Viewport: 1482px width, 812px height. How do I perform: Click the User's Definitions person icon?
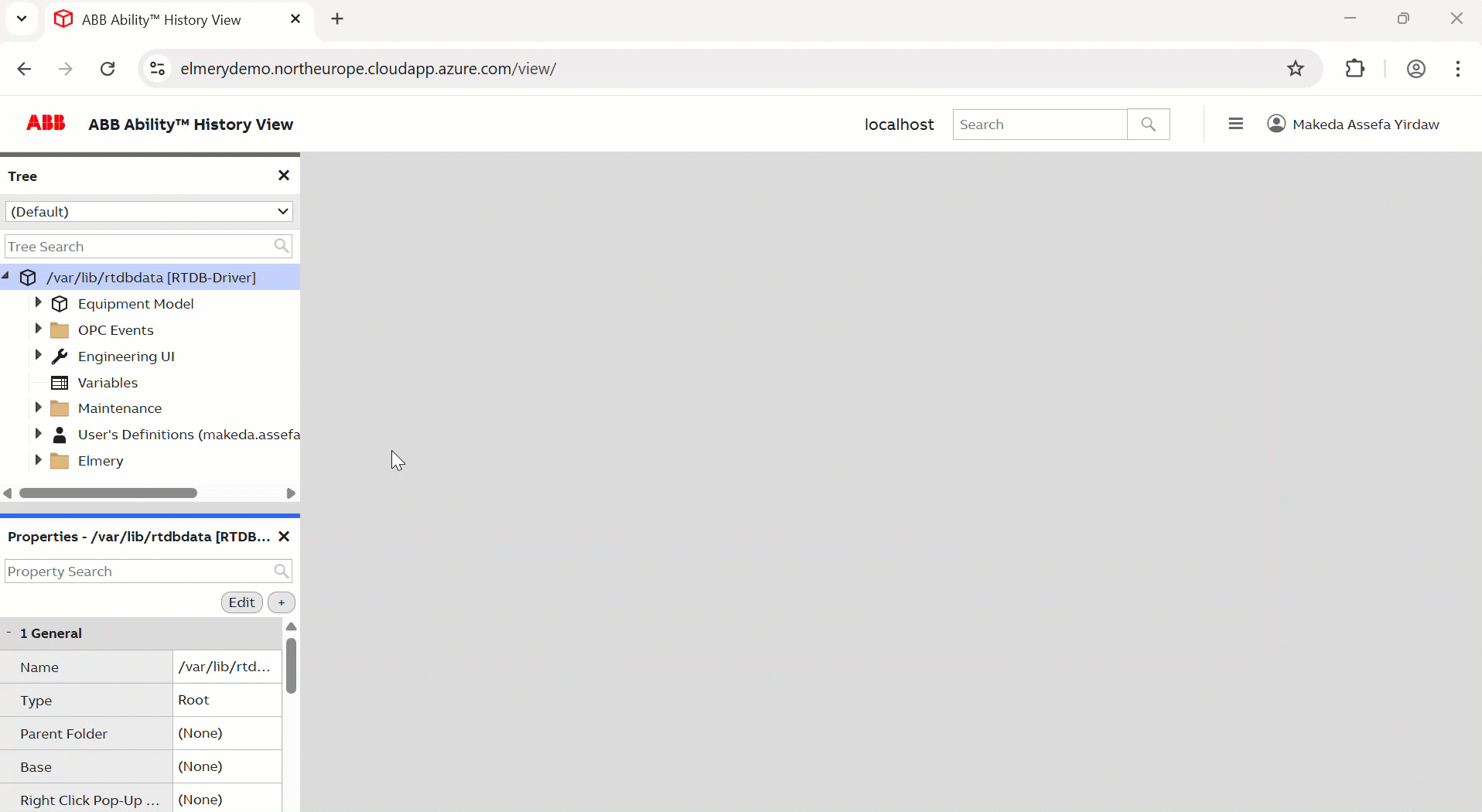pyautogui.click(x=60, y=435)
